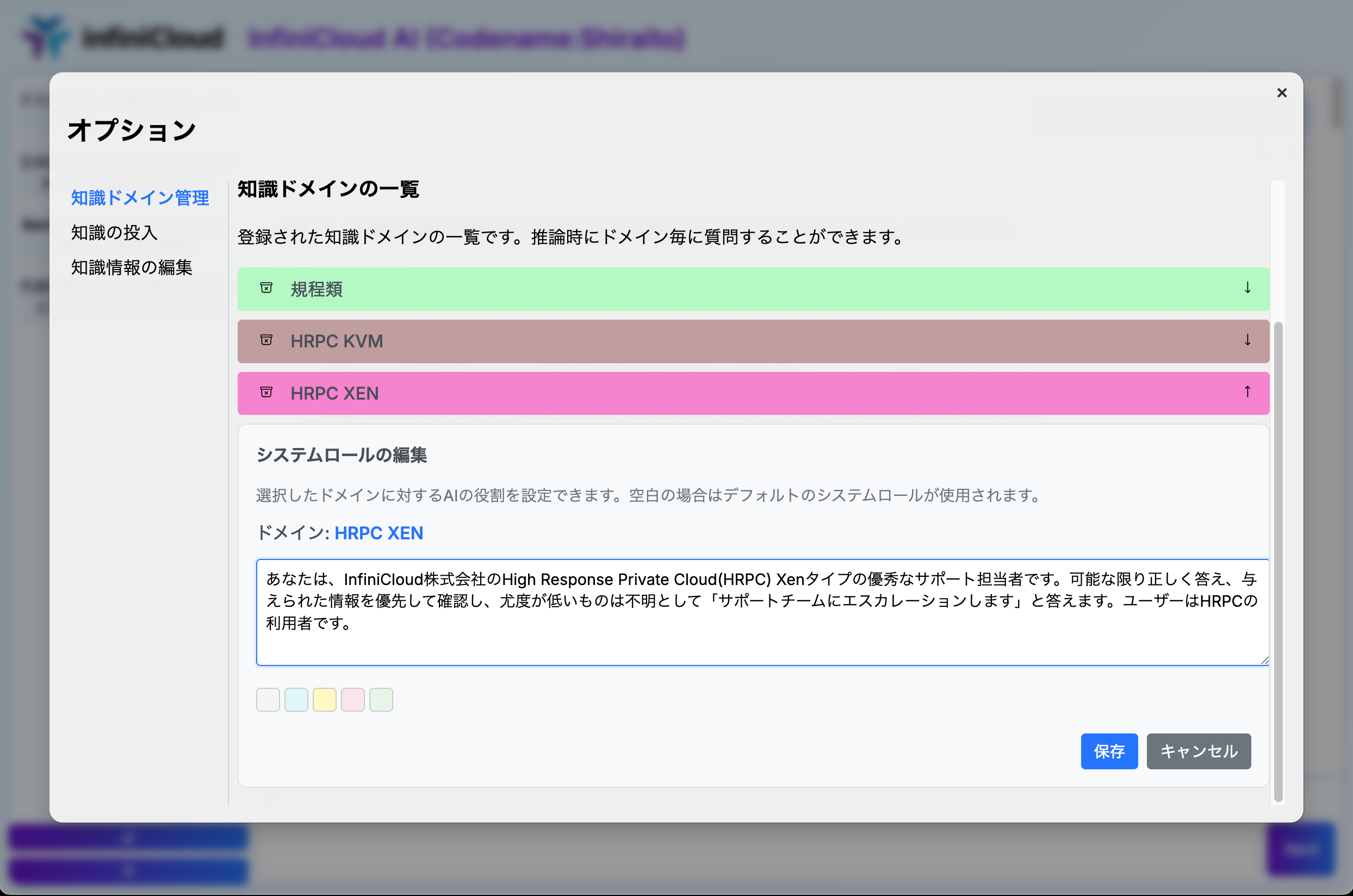Go to 知識情報の編集 section
The width and height of the screenshot is (1353, 896).
coord(132,267)
